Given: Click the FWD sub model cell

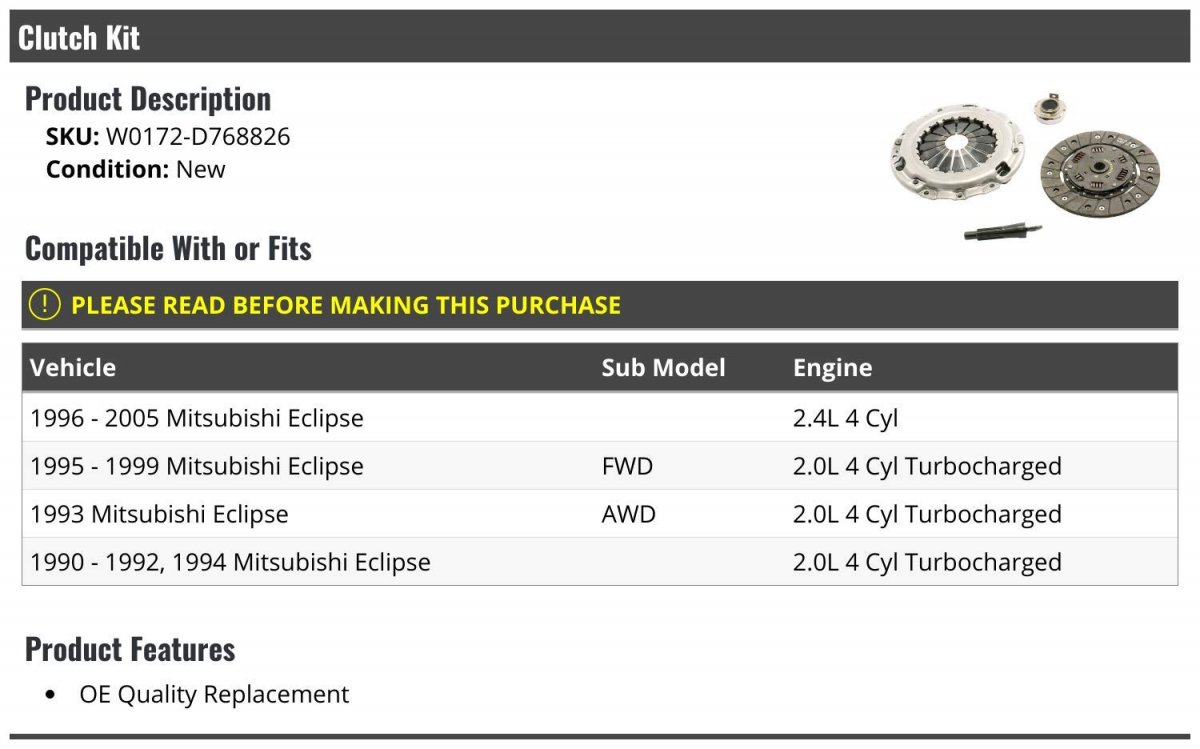Looking at the screenshot, I should [628, 466].
